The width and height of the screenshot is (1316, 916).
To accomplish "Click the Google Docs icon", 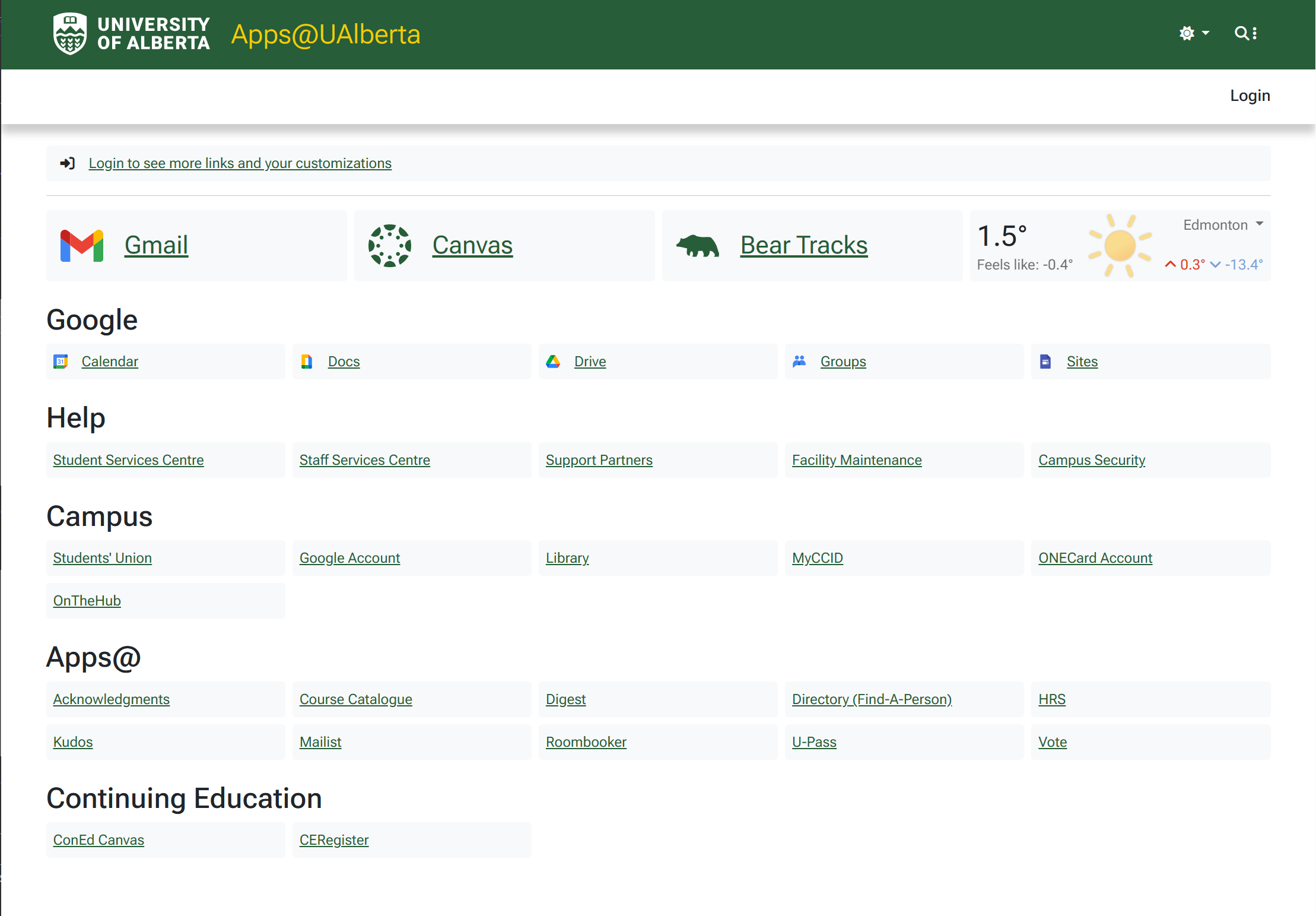I will tap(307, 362).
